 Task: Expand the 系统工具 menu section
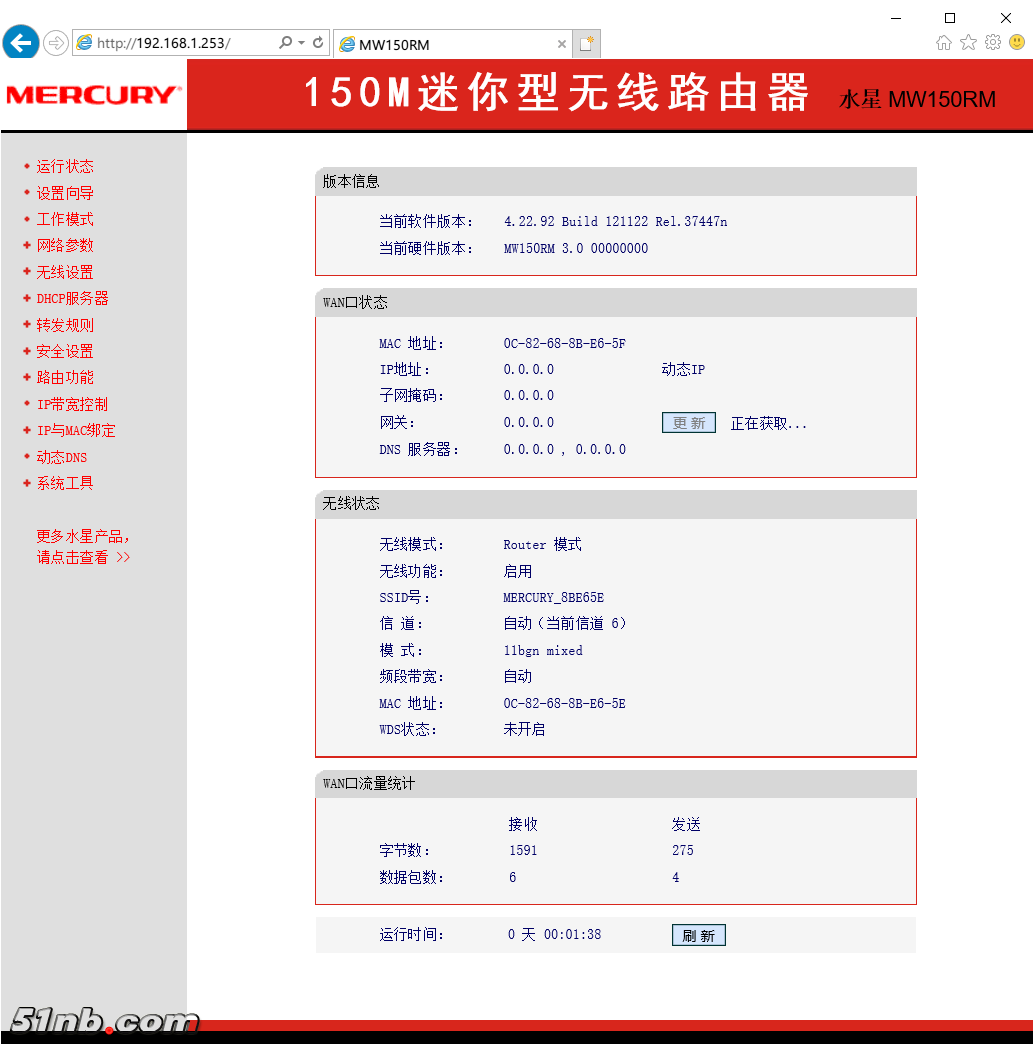pos(65,483)
